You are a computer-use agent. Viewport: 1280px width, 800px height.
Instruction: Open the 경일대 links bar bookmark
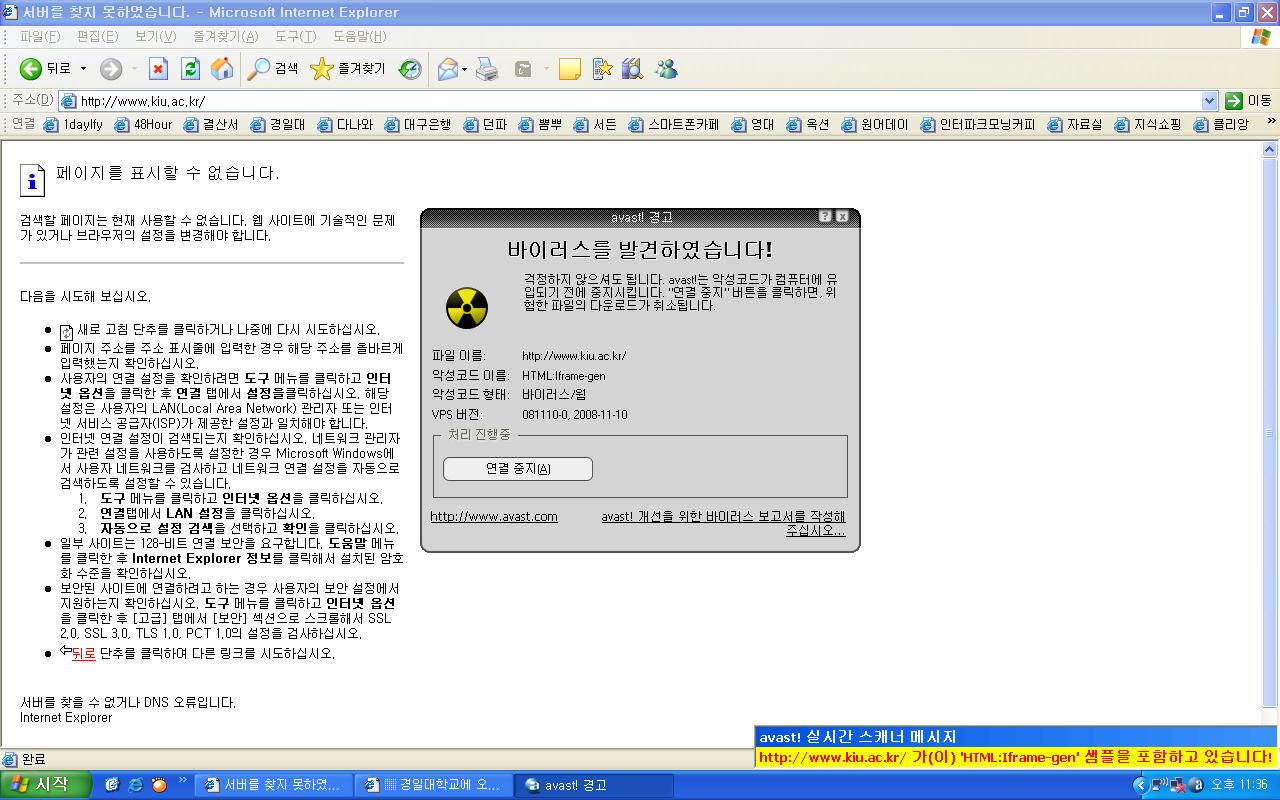[x=278, y=125]
